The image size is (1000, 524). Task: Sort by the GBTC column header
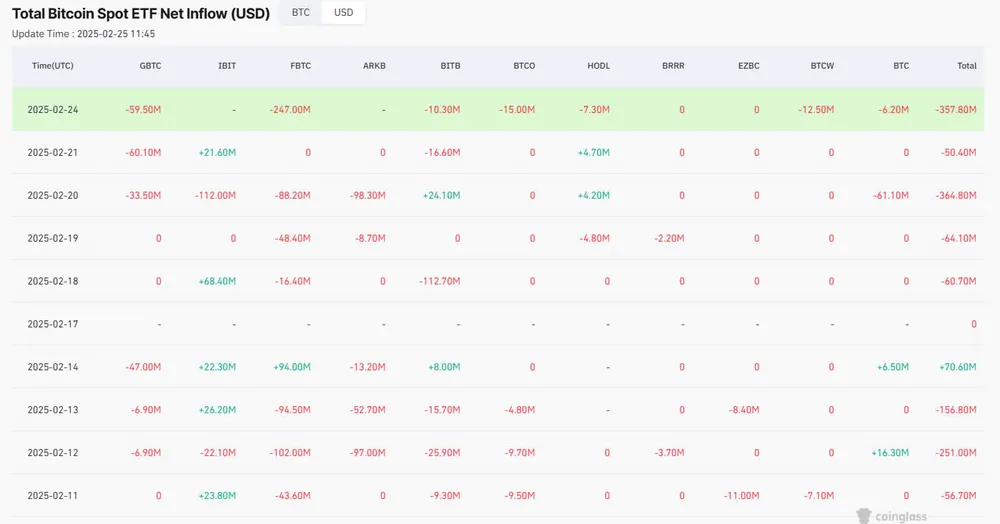[150, 66]
